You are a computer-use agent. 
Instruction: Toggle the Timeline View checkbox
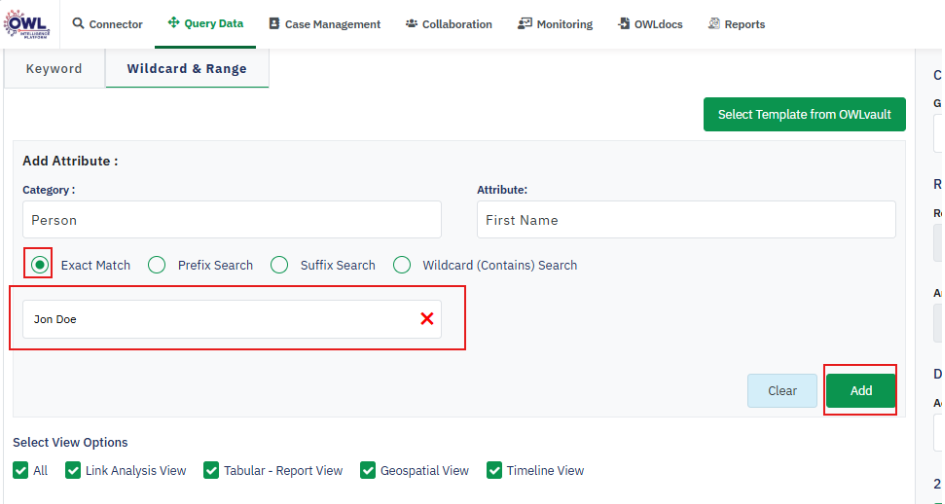pos(494,470)
